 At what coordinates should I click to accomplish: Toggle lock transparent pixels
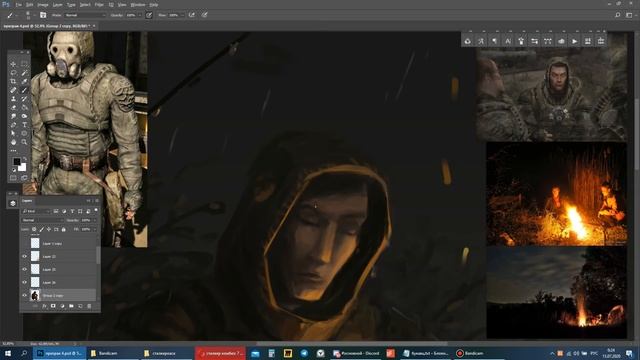click(34, 229)
